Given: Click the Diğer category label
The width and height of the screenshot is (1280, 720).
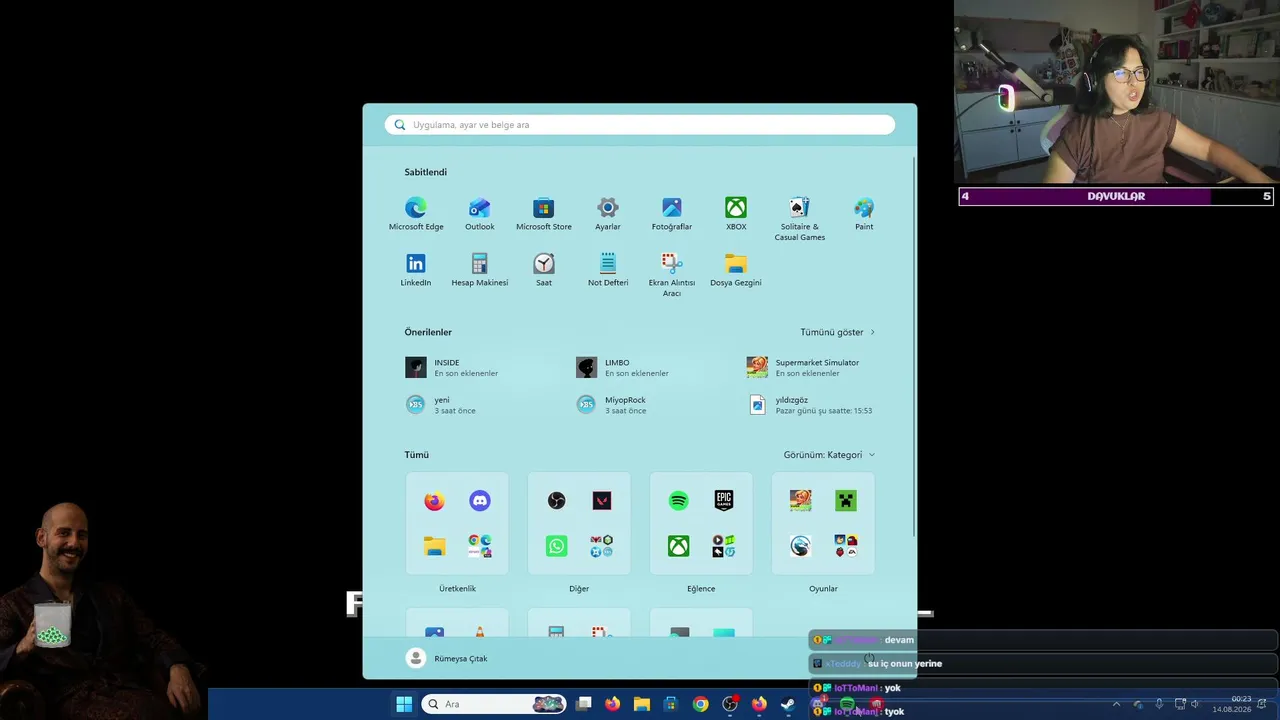Looking at the screenshot, I should pos(579,589).
